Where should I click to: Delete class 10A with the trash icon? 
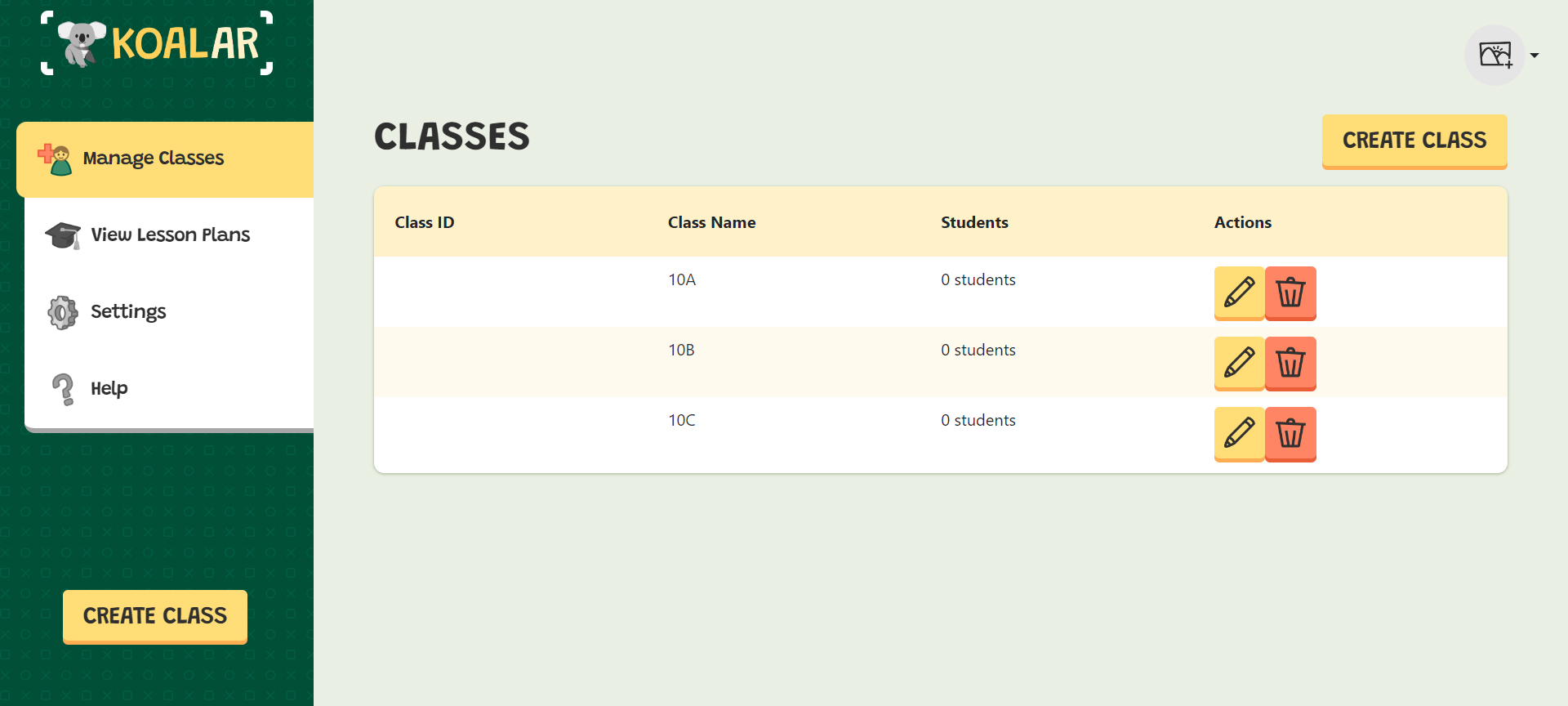[x=1290, y=293]
